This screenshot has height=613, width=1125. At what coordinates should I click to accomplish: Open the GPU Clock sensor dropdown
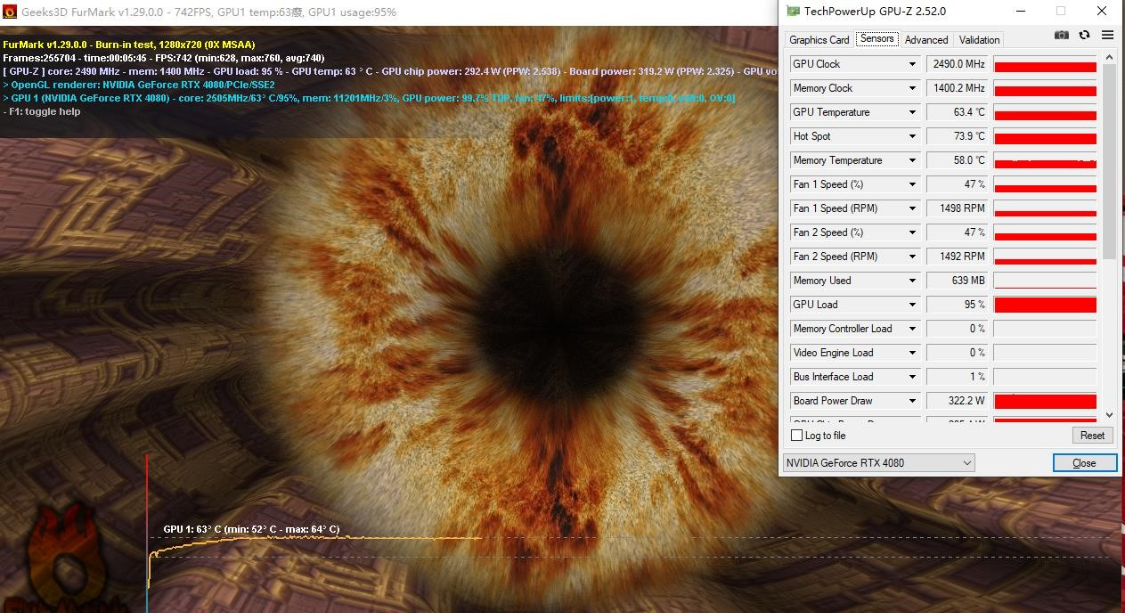pos(912,64)
